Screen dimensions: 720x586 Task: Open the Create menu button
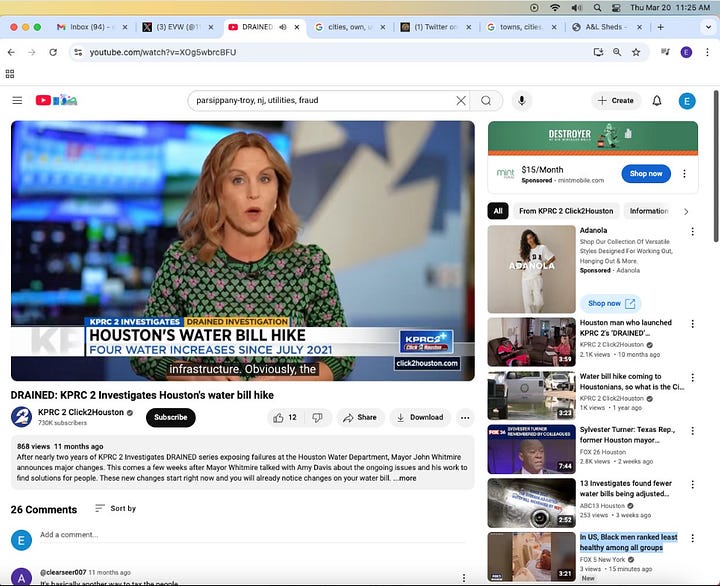615,101
